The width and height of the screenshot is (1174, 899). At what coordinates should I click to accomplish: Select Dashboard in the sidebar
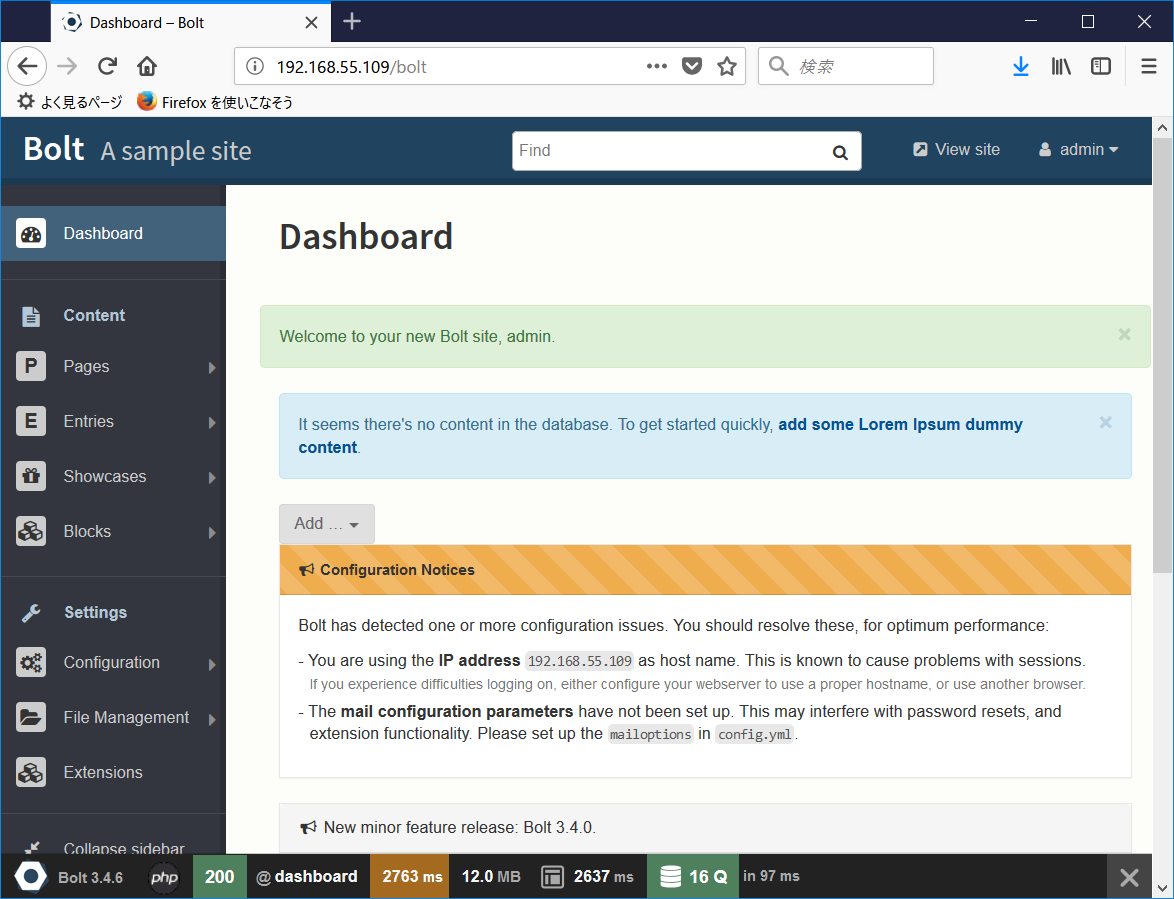(113, 234)
